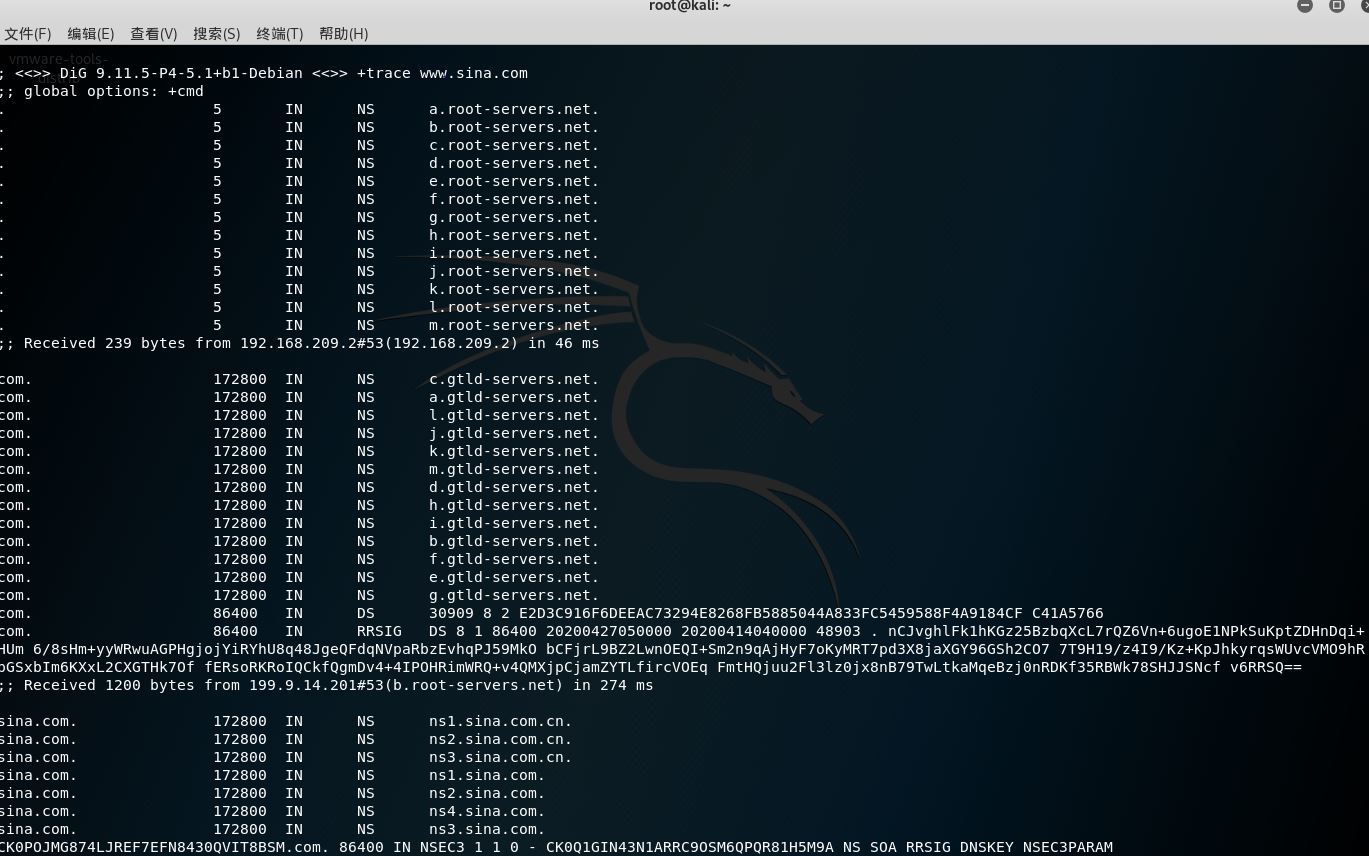Select ns2.sina.com. entry
Viewport: 1369px width, 856px height.
pos(487,793)
